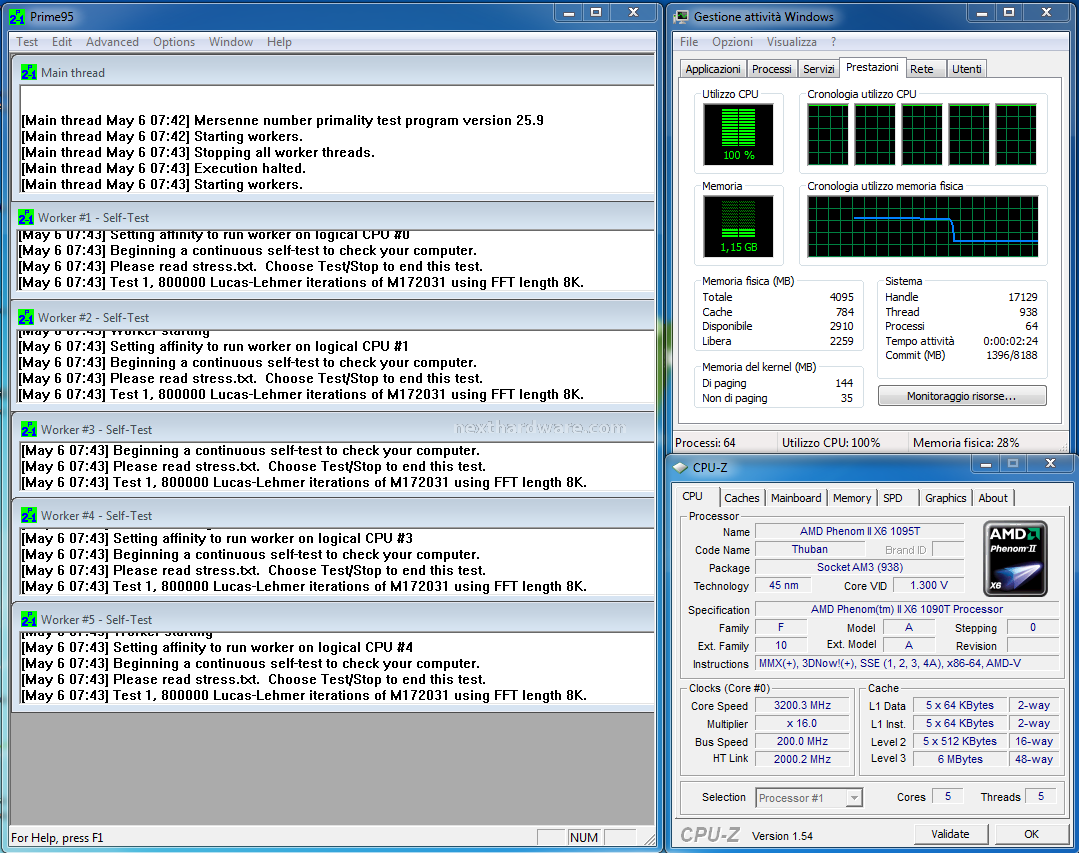Click 'Memoria fisica: 28%' in the status bar
The width and height of the screenshot is (1079, 853).
[966, 443]
